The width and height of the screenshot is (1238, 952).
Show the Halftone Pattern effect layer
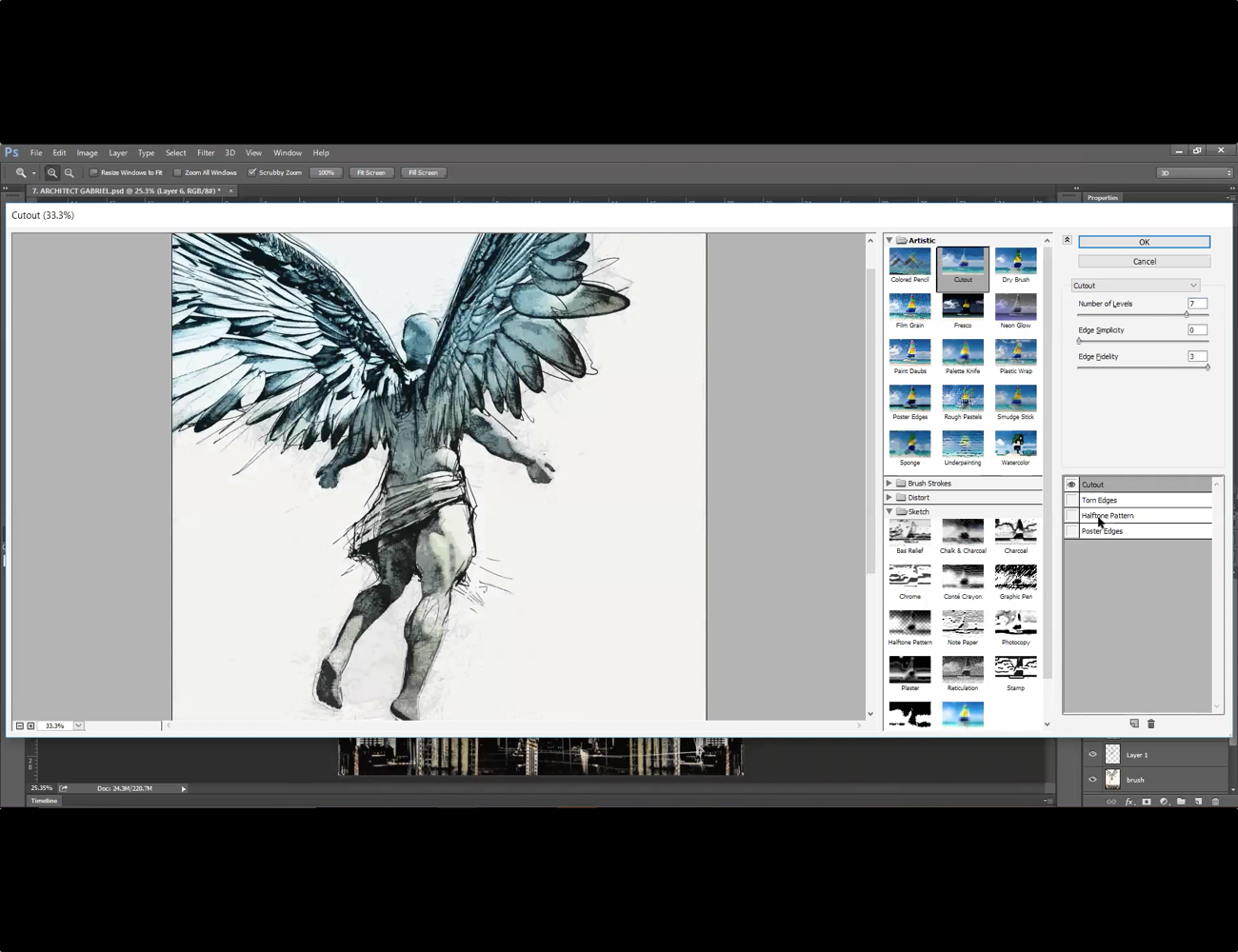(x=1071, y=515)
